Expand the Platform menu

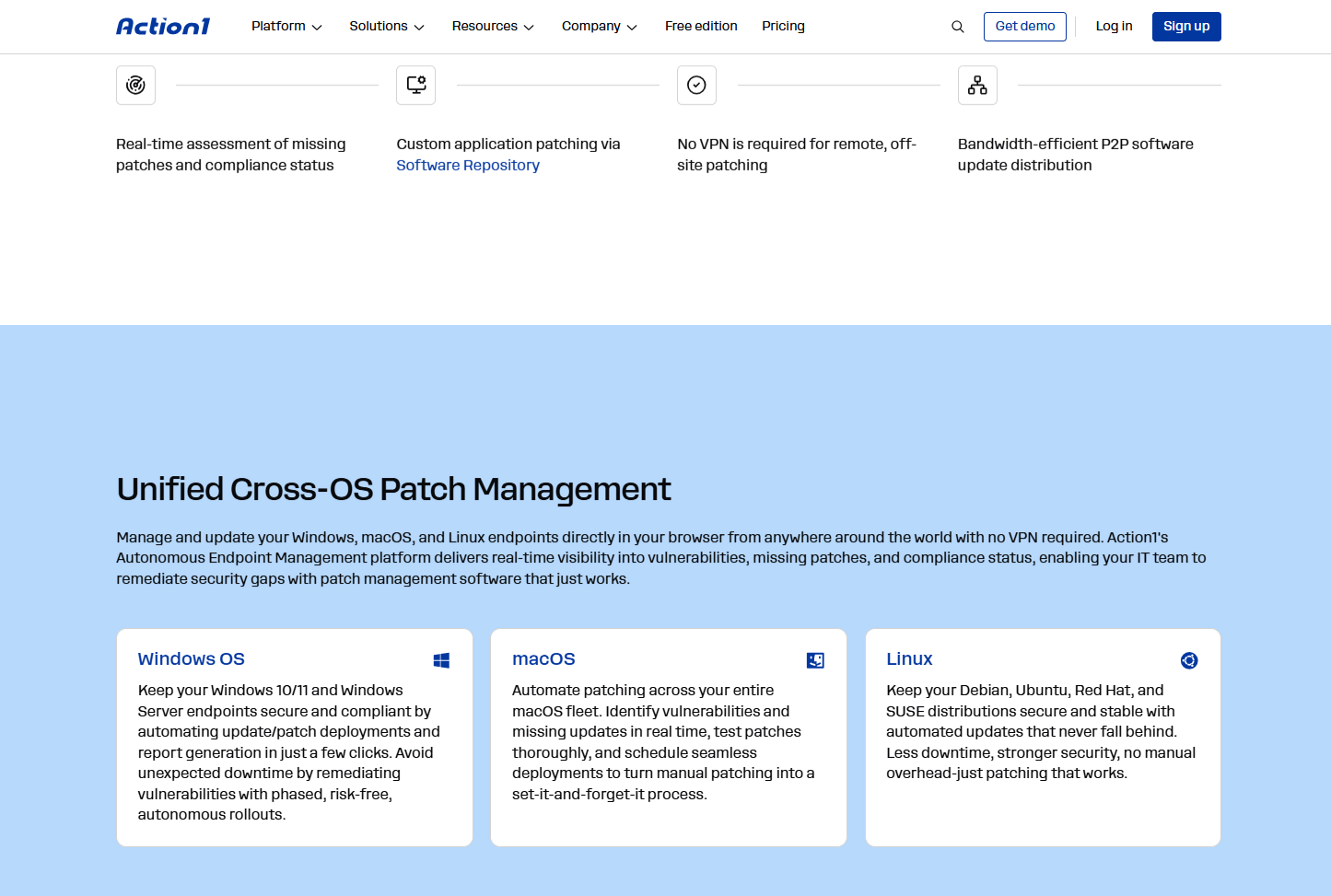point(286,27)
